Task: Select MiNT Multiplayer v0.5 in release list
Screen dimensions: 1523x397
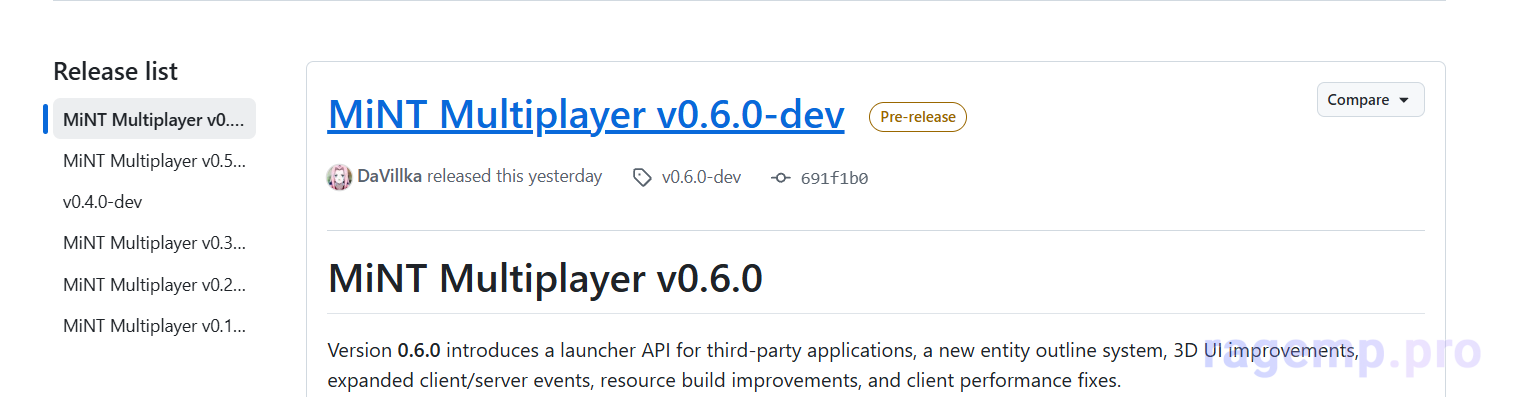Action: tap(154, 160)
